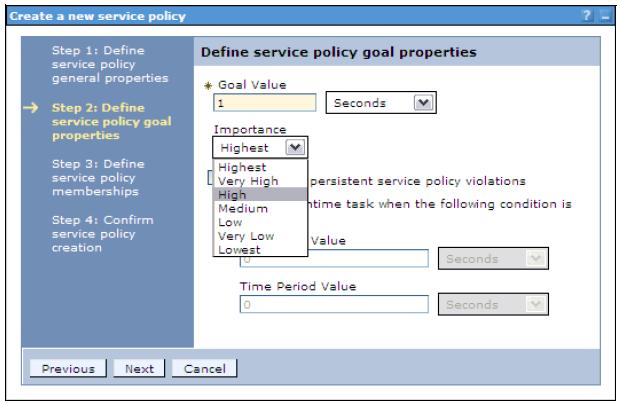This screenshot has width=617, height=404.
Task: Click the Goal Value input field
Action: point(264,103)
